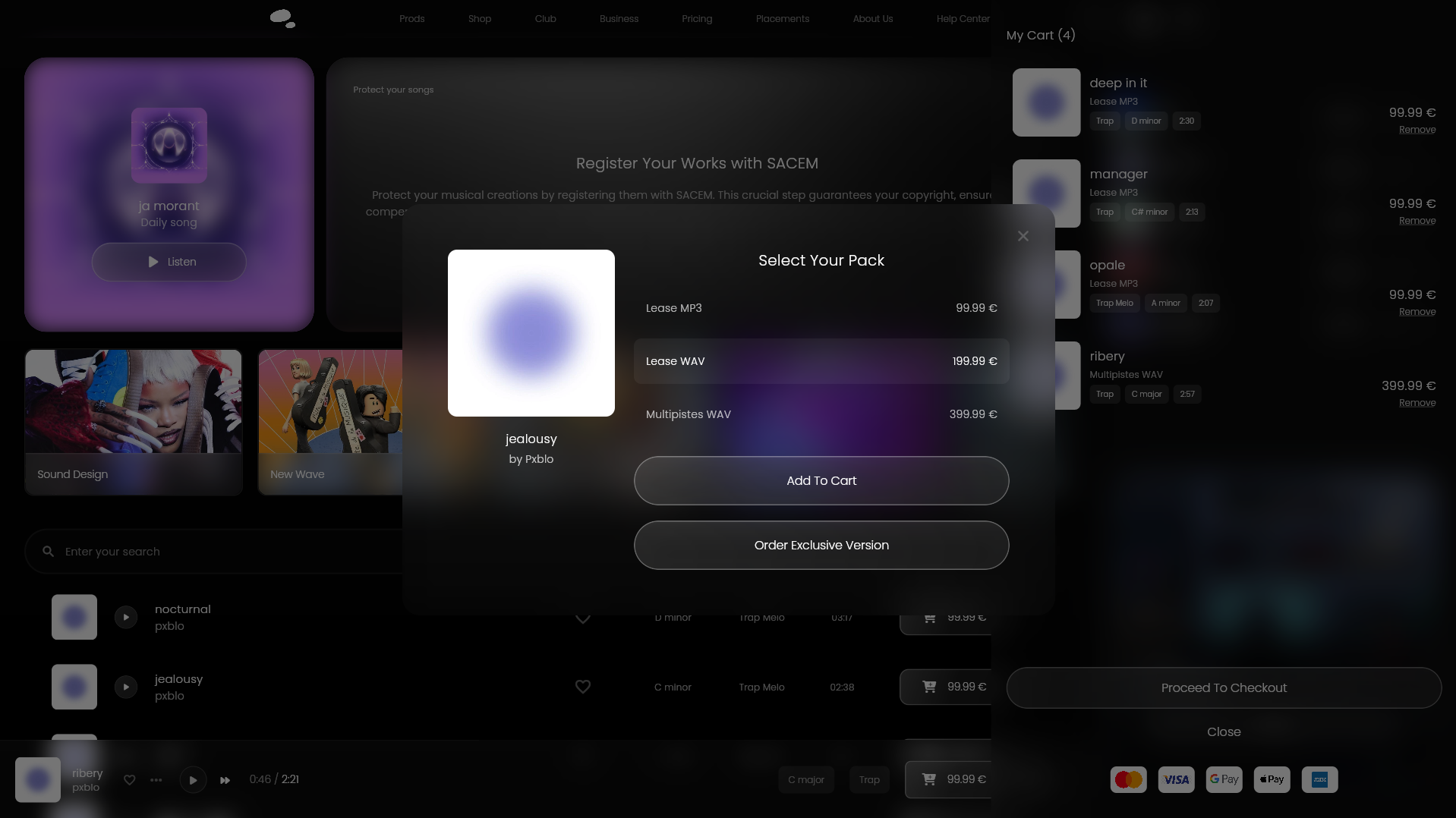1456x818 pixels.
Task: Select the Mastercard payment icon
Action: click(1129, 779)
